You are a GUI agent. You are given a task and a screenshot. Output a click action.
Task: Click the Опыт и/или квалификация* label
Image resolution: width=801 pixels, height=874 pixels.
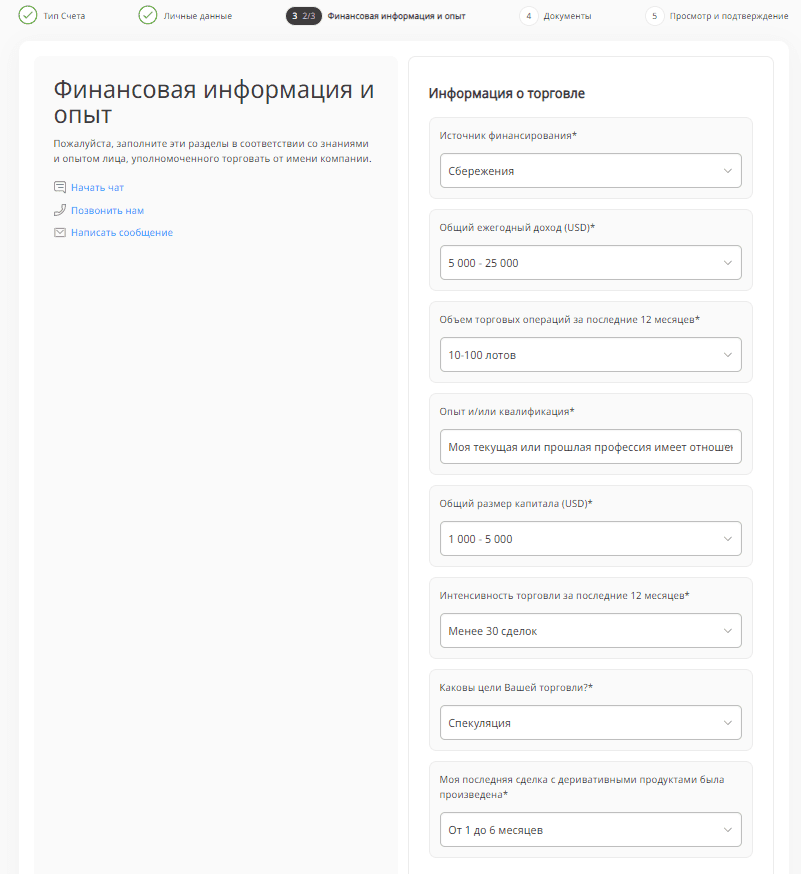(507, 411)
